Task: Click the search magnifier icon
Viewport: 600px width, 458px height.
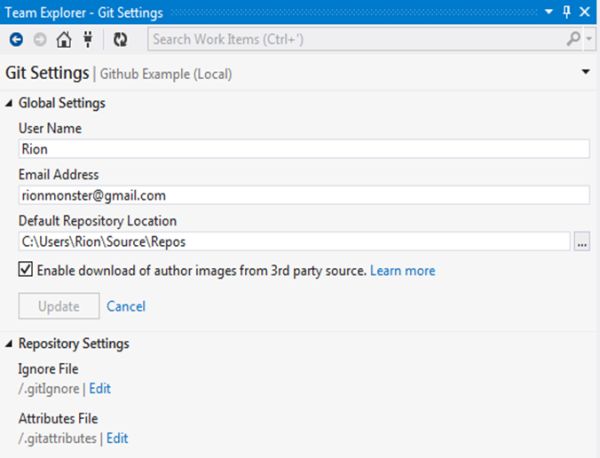Action: click(572, 40)
